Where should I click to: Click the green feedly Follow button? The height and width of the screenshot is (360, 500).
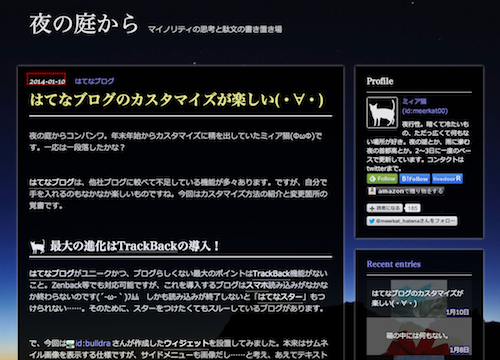382,179
